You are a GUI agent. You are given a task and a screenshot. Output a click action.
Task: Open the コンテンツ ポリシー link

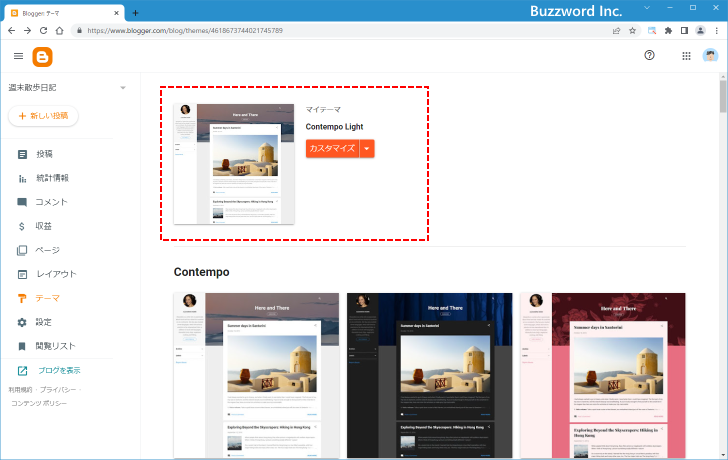click(39, 403)
